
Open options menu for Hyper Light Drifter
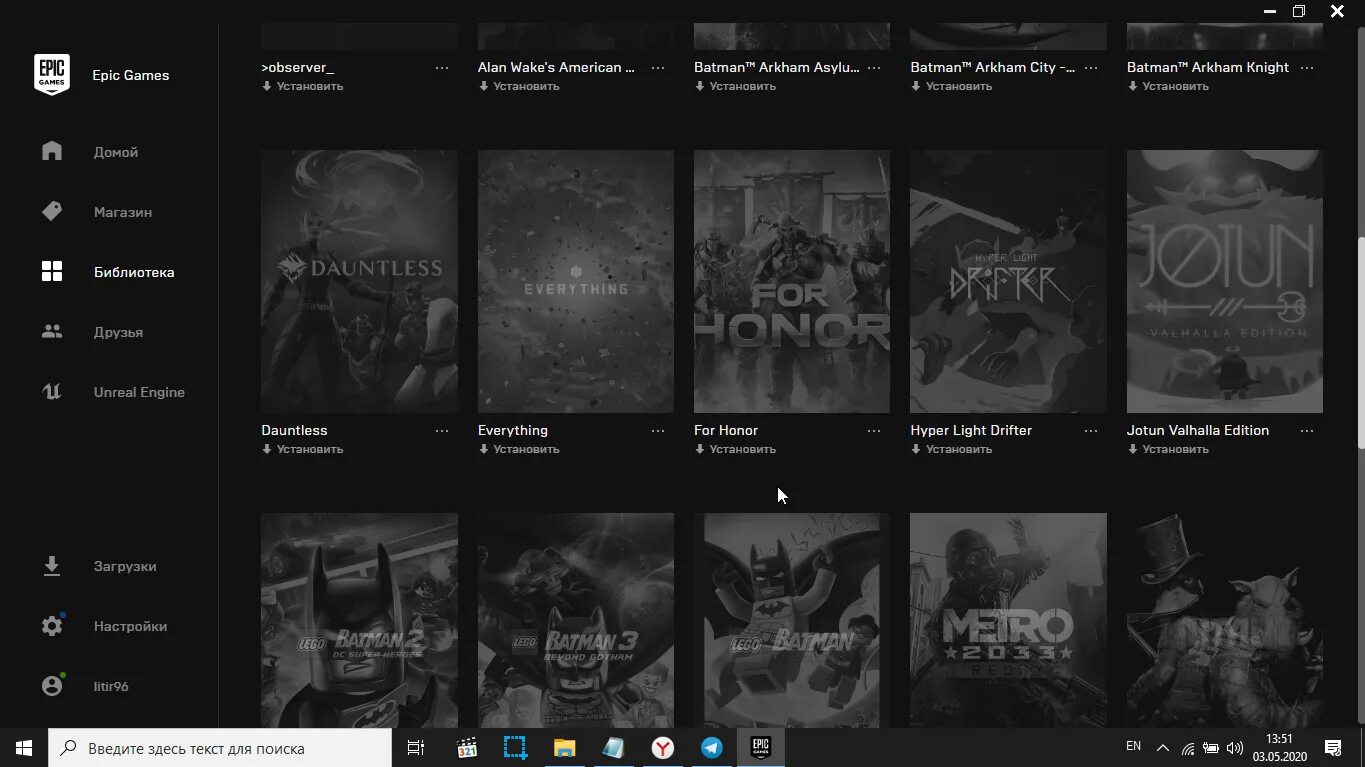coord(1091,431)
